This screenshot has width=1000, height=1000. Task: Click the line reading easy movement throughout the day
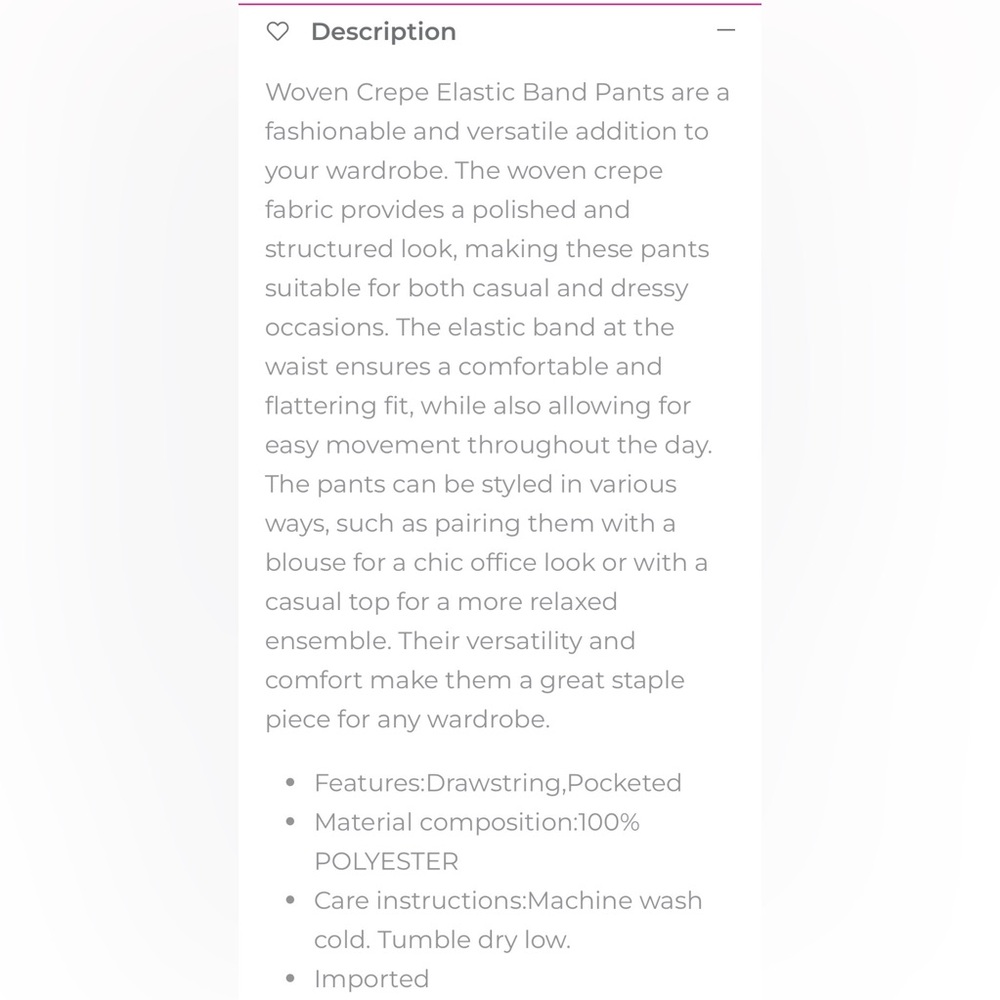(x=489, y=445)
